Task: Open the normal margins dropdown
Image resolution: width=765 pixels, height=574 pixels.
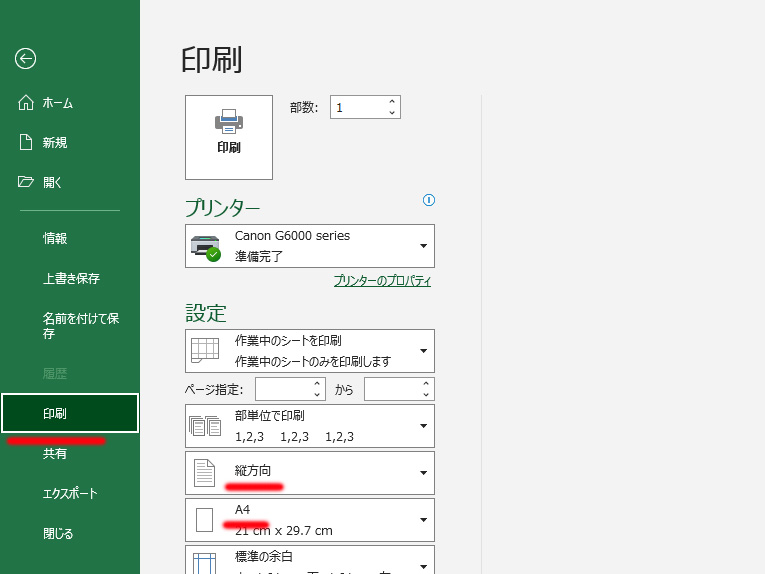Action: pos(310,560)
